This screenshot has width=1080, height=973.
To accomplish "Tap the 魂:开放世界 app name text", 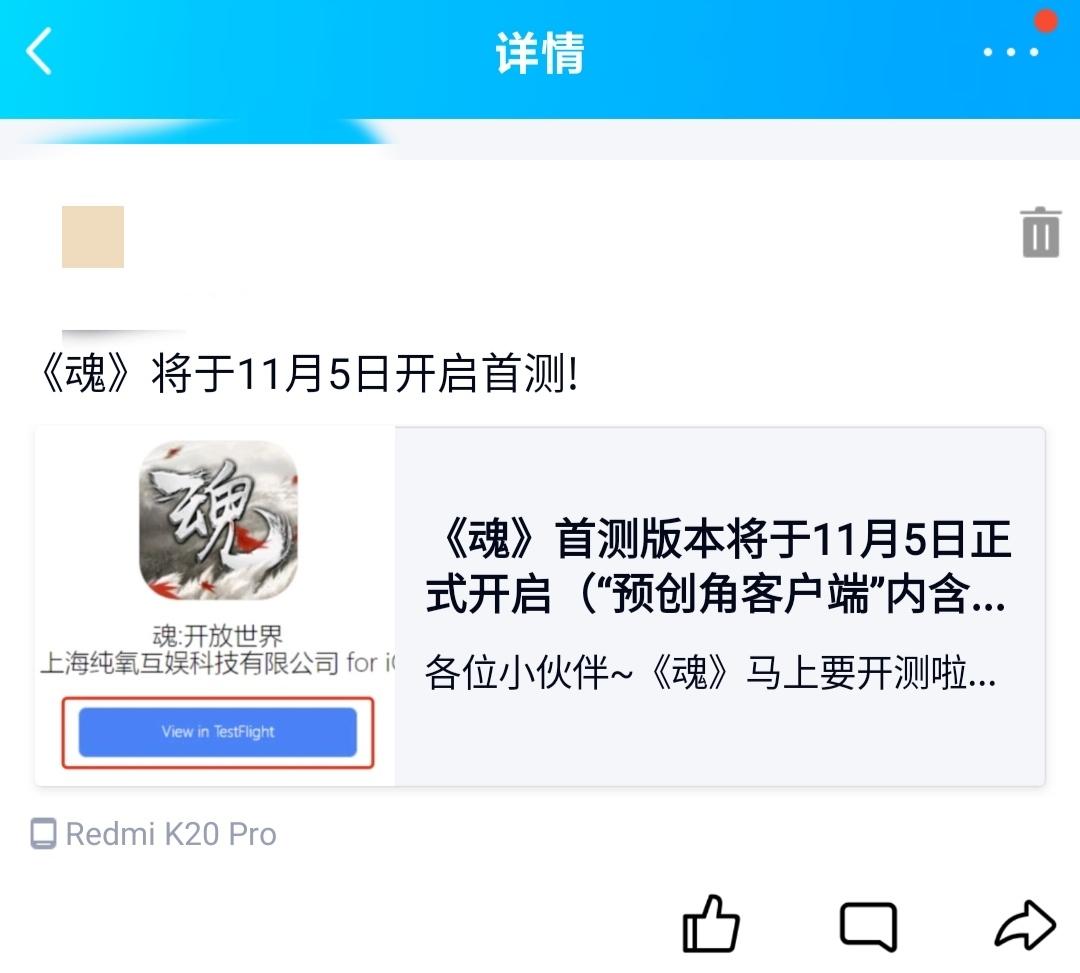I will (218, 635).
